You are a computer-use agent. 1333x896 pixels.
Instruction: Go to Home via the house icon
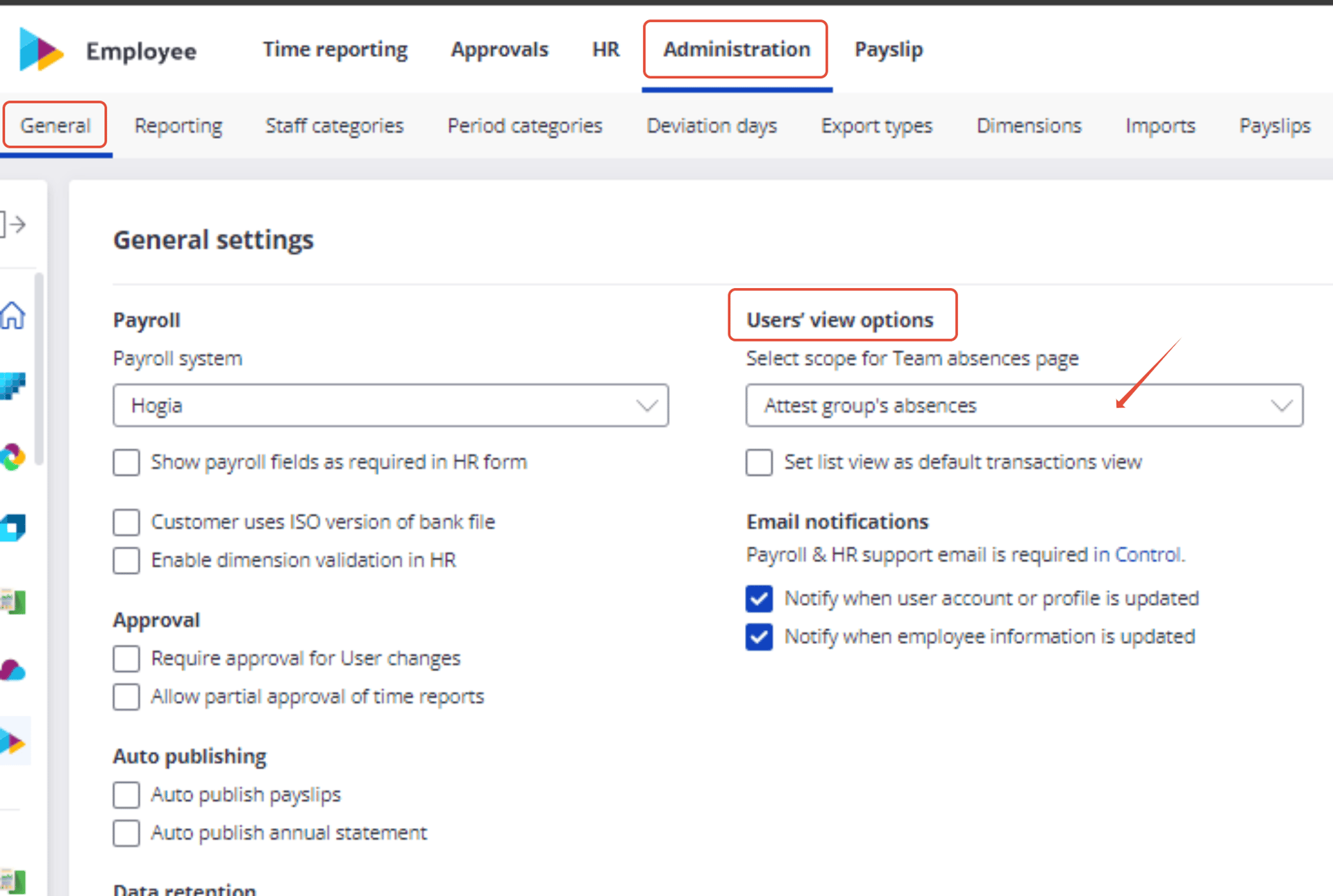pos(12,315)
